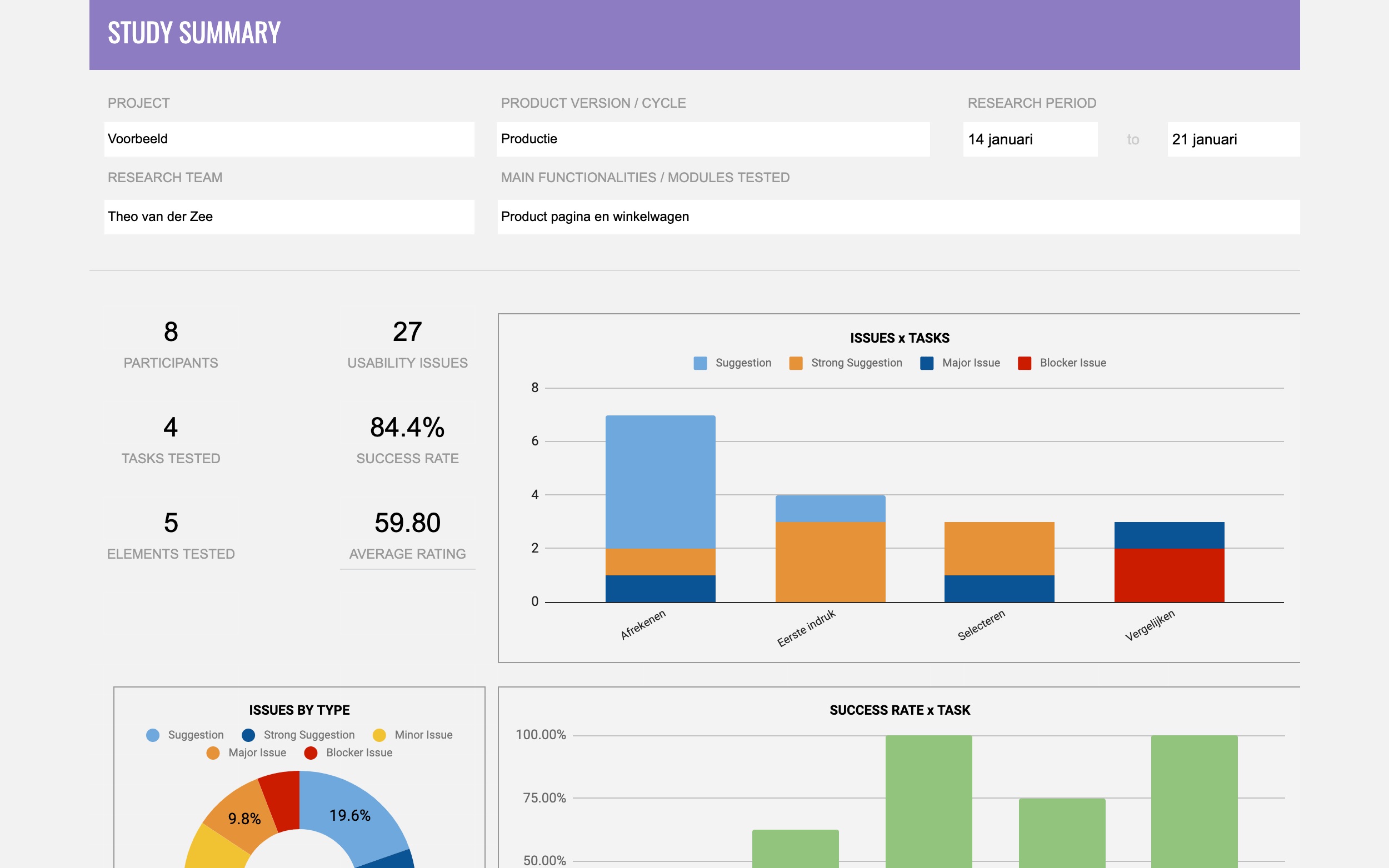Click the red Blocker Issue swatch in Issues x Tasks
The height and width of the screenshot is (868, 1389).
1024,363
